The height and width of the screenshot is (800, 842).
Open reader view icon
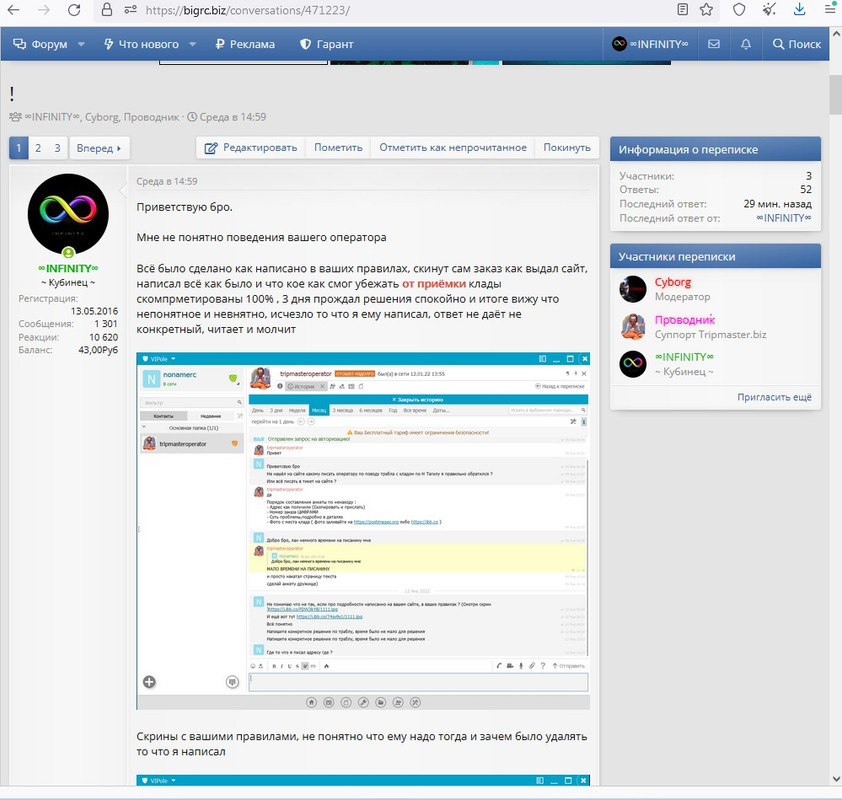coord(683,9)
